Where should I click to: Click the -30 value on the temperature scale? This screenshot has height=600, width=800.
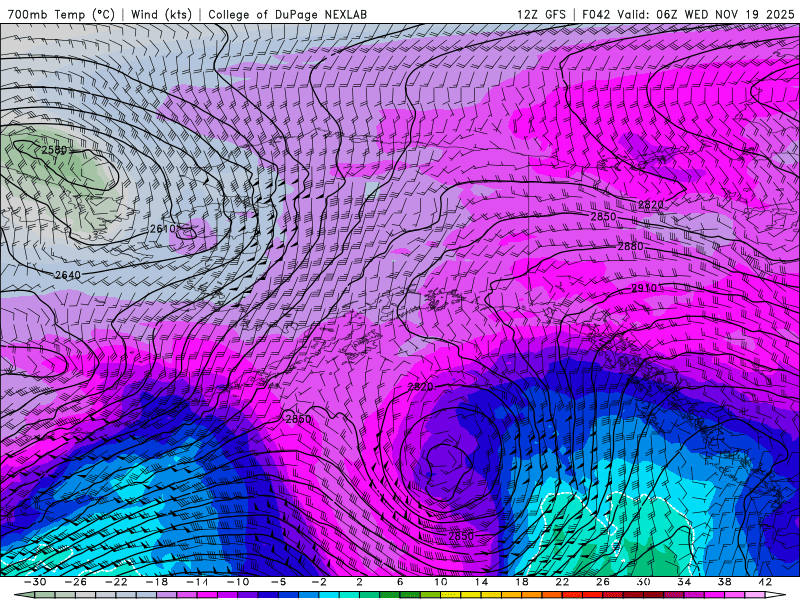click(x=35, y=582)
